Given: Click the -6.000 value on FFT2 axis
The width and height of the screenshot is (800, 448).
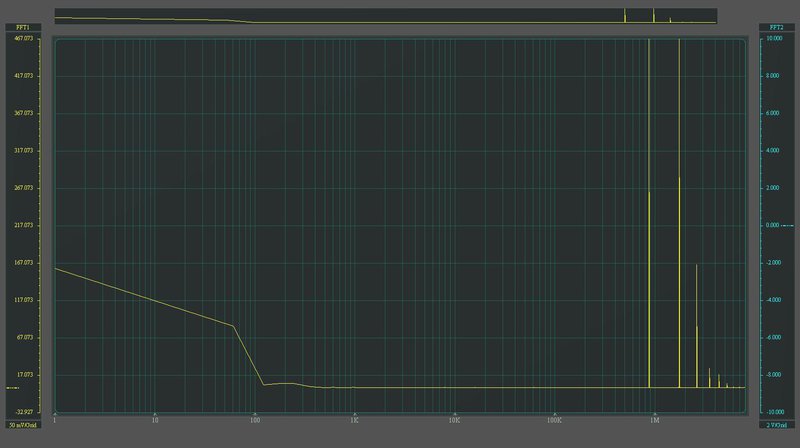Looking at the screenshot, I should tap(773, 337).
